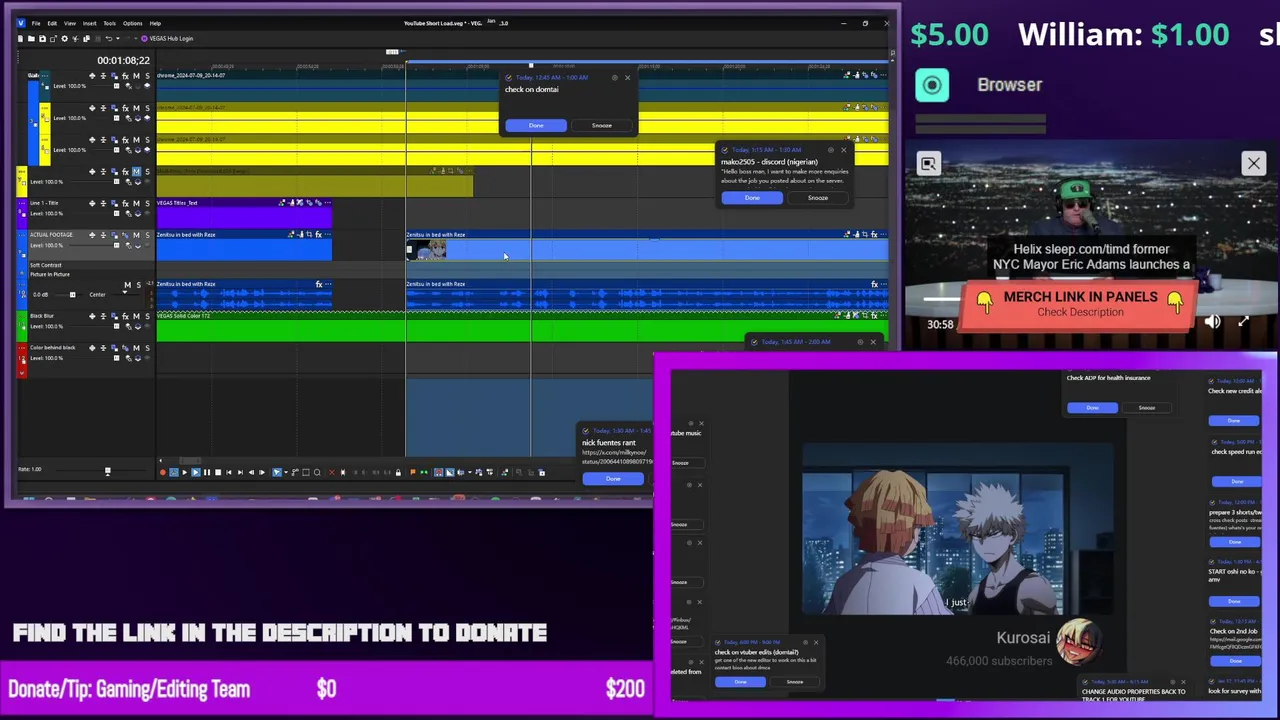This screenshot has height=720, width=1280.
Task: Open the View menu
Action: click(70, 23)
